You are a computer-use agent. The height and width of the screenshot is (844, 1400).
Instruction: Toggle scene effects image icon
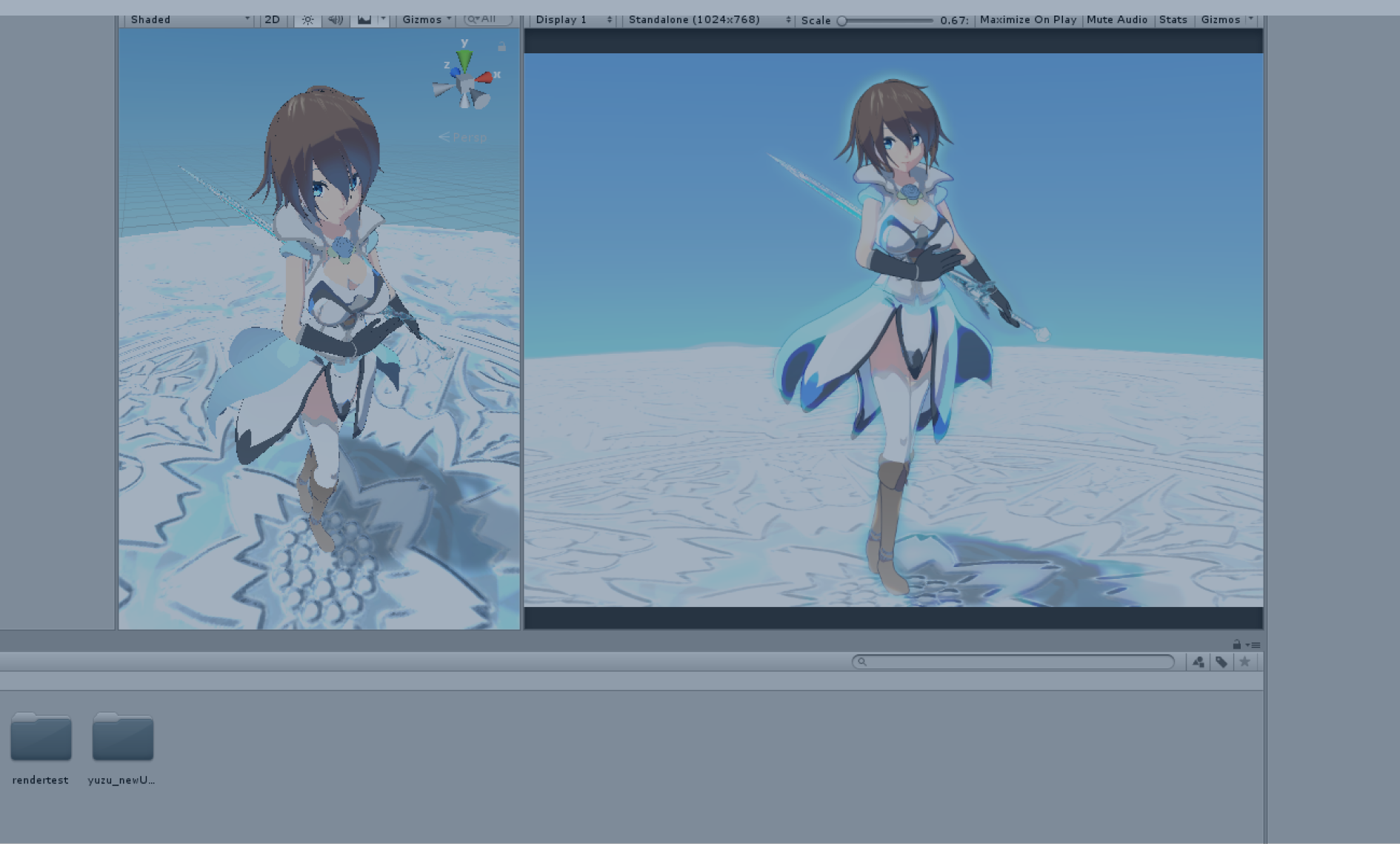point(364,20)
